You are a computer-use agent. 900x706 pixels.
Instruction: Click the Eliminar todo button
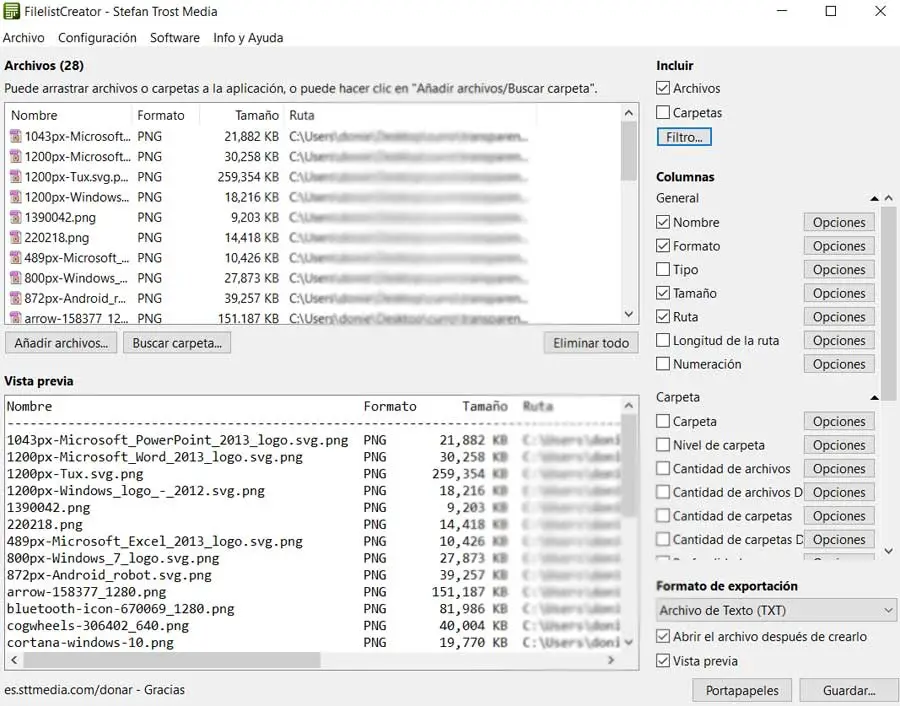(591, 343)
